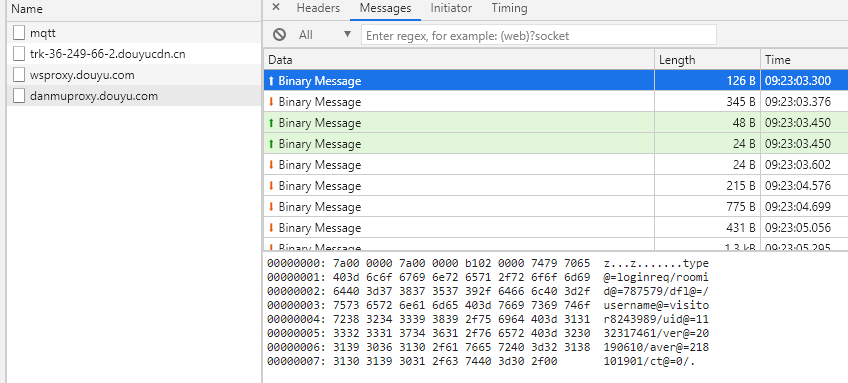
Task: Click the mqtt request file icon
Action: point(19,33)
